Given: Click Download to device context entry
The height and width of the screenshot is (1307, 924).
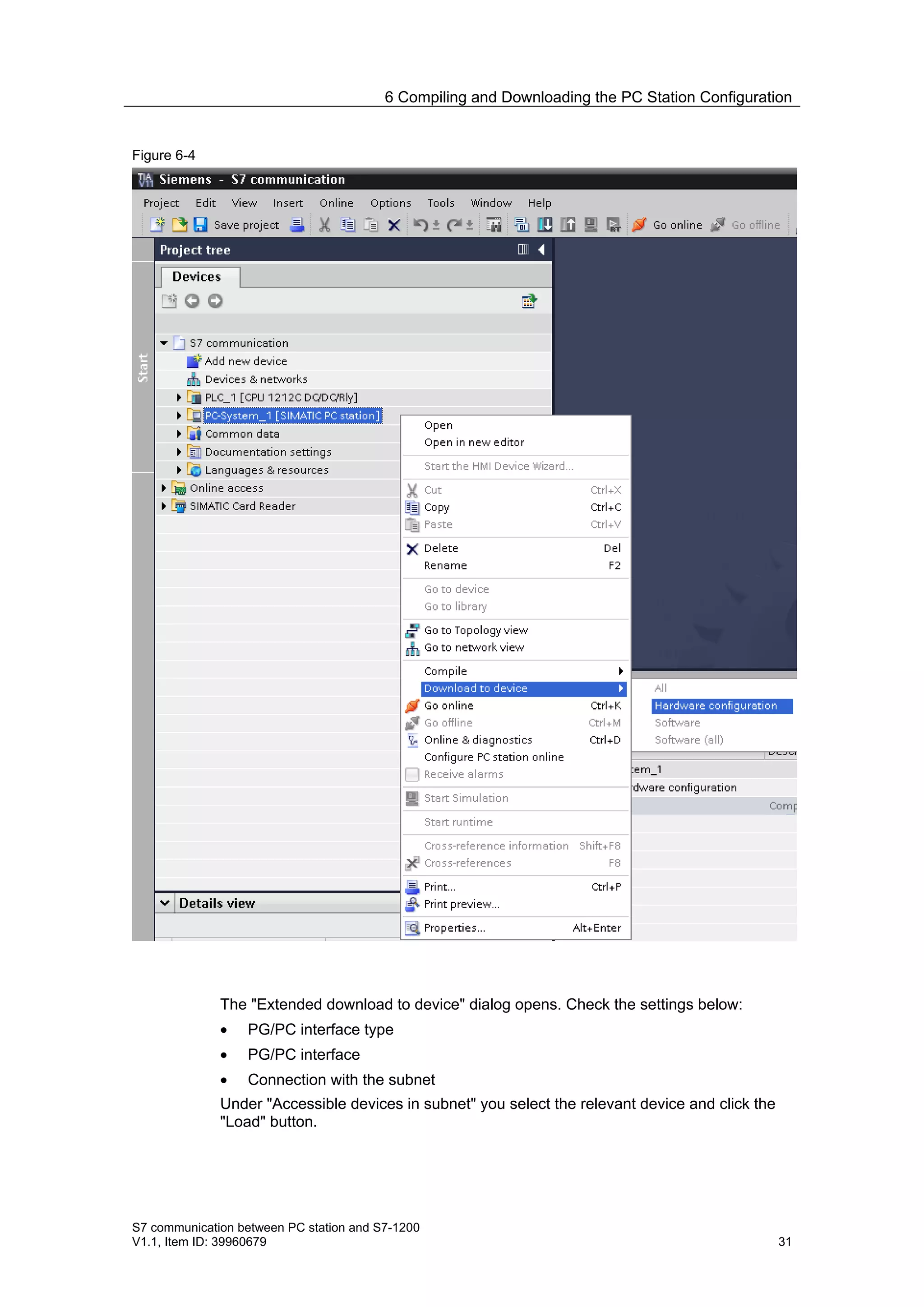Looking at the screenshot, I should tap(523, 689).
